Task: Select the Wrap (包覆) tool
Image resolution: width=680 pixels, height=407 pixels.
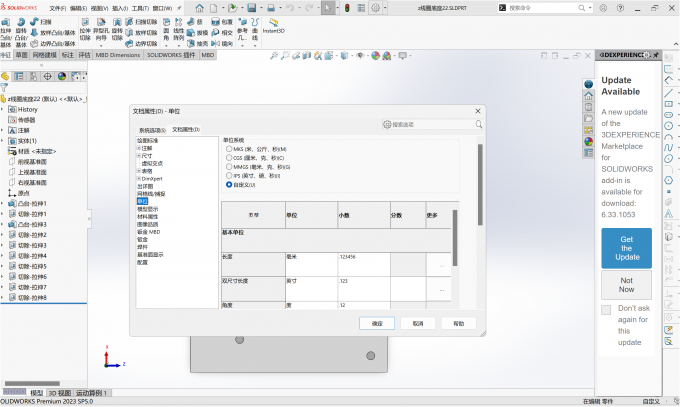Action: point(222,22)
